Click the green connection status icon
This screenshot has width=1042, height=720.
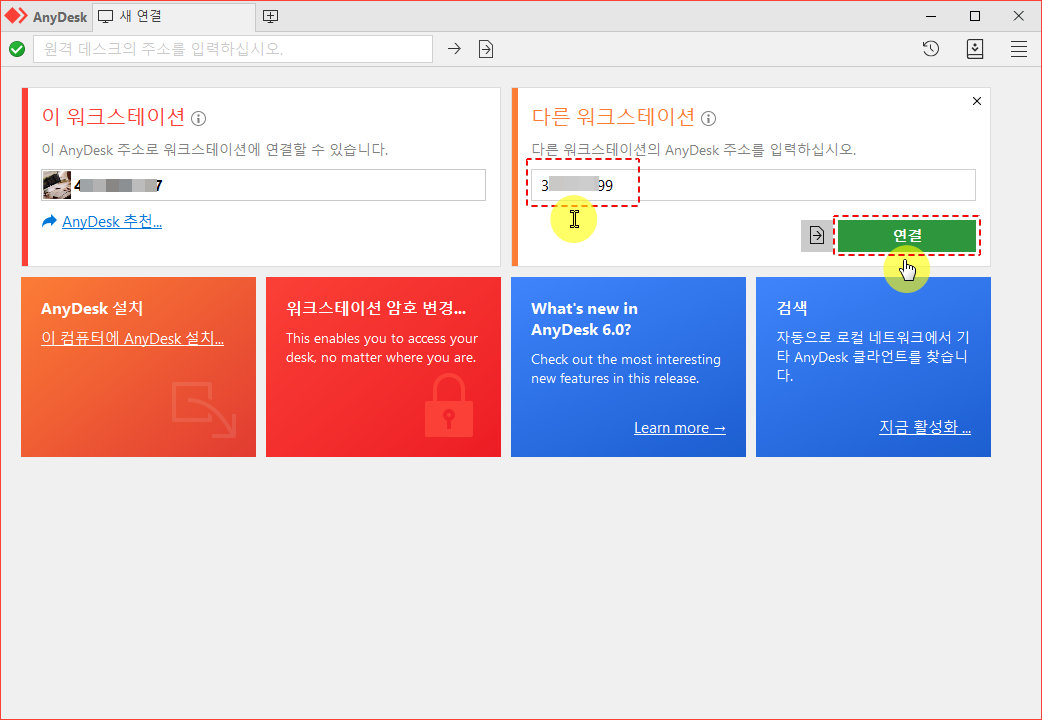[17, 49]
